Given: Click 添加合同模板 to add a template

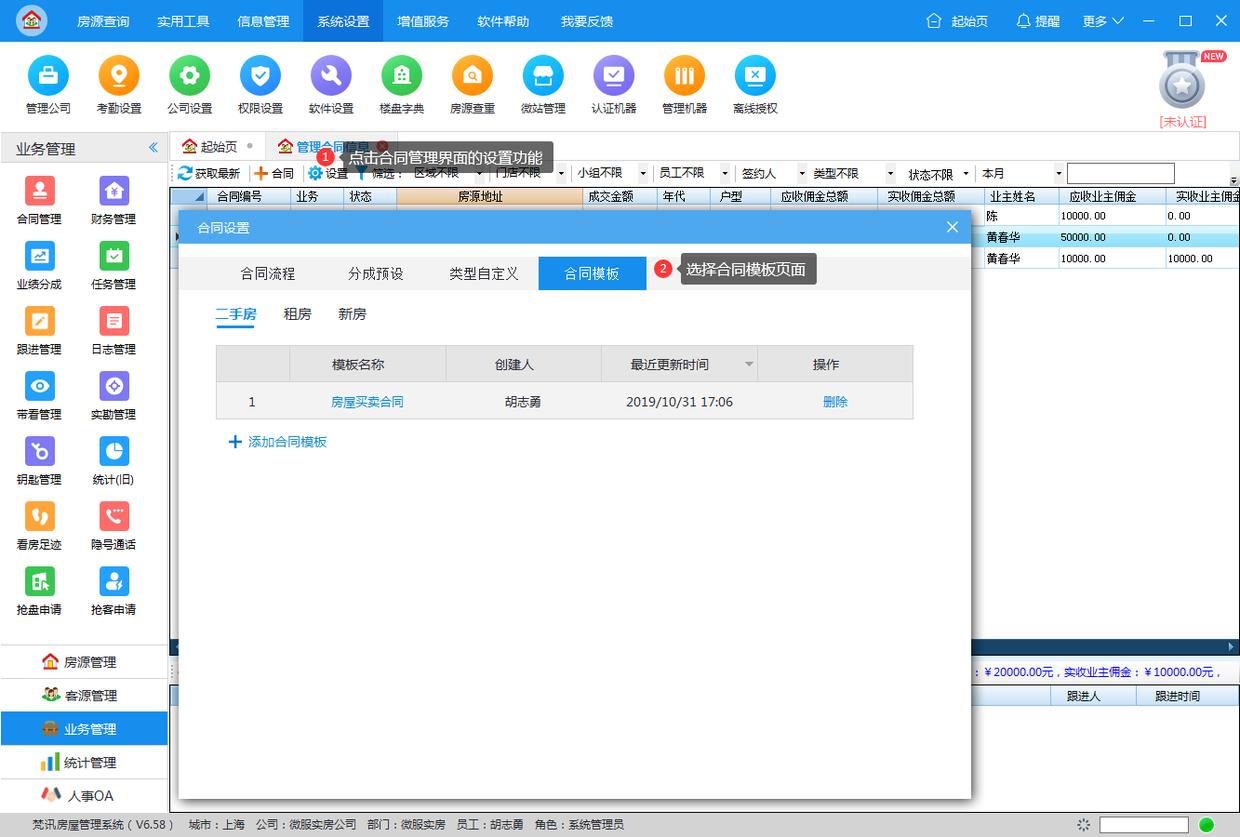Looking at the screenshot, I should click(288, 441).
